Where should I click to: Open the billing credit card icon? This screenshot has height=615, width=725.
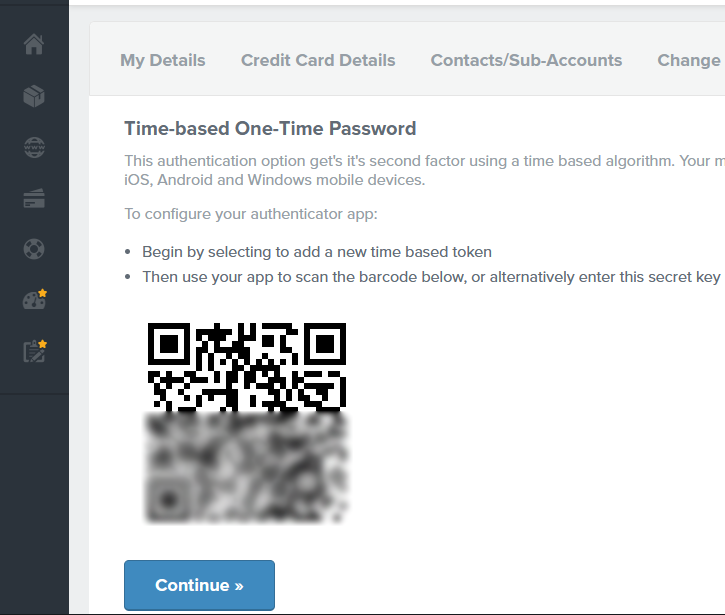(34, 199)
